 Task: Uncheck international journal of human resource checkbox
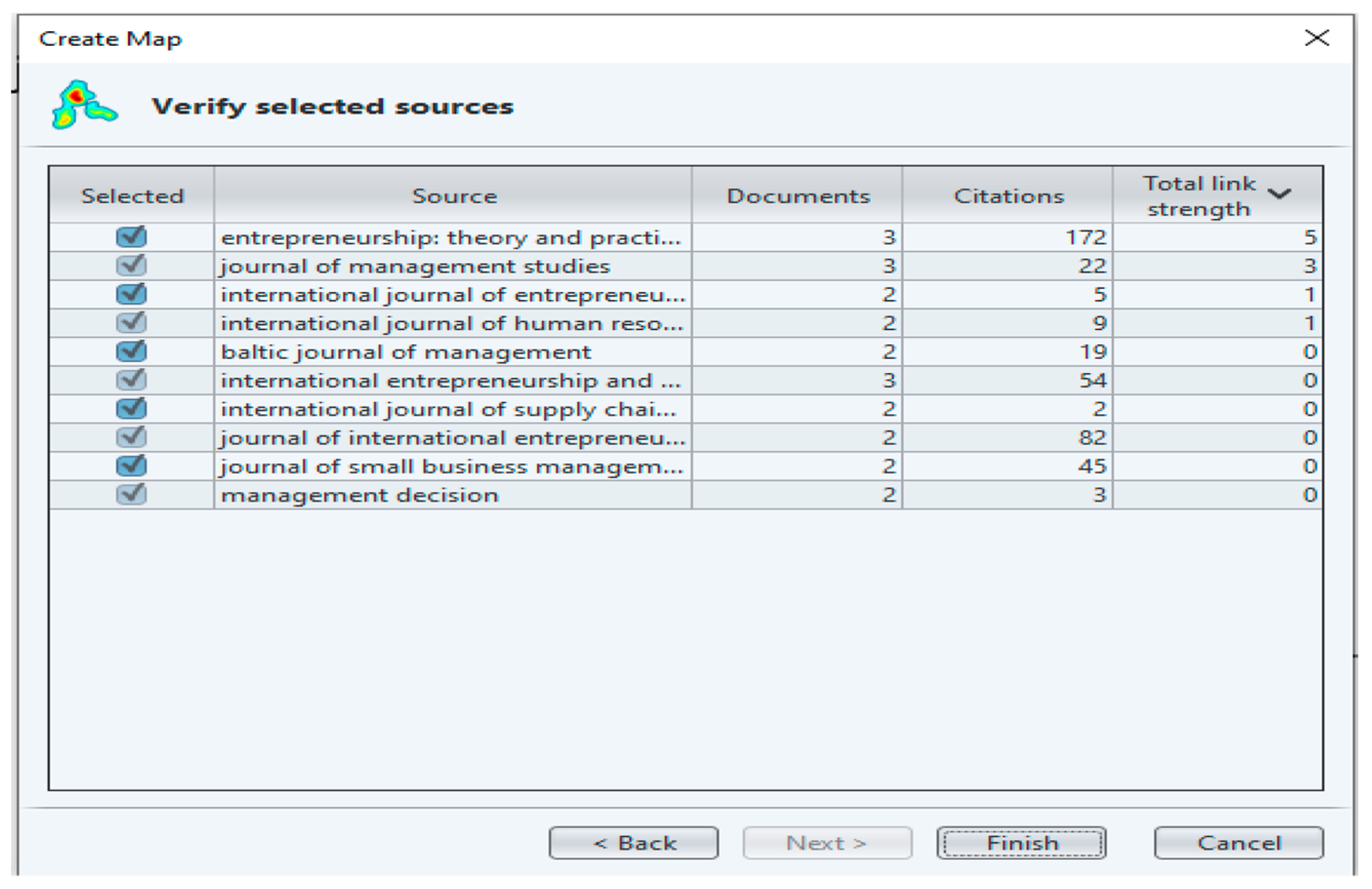tap(131, 323)
